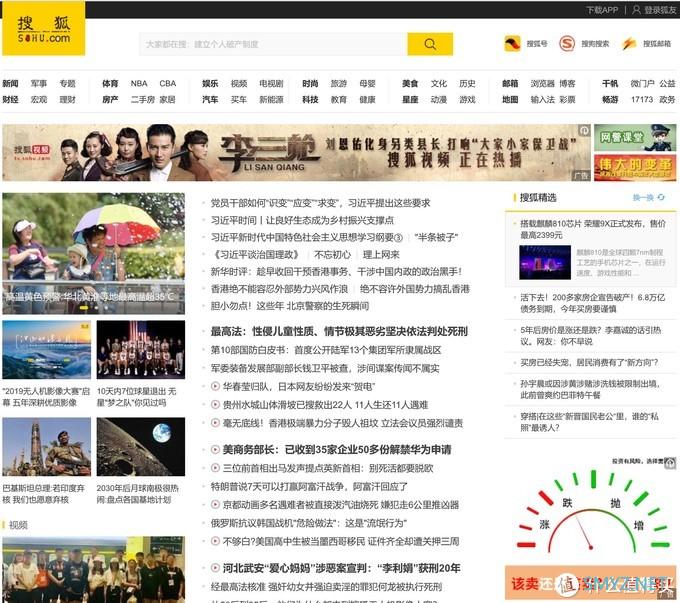680x603 pixels.
Task: Open the 科技 navigation category
Action: point(310,99)
